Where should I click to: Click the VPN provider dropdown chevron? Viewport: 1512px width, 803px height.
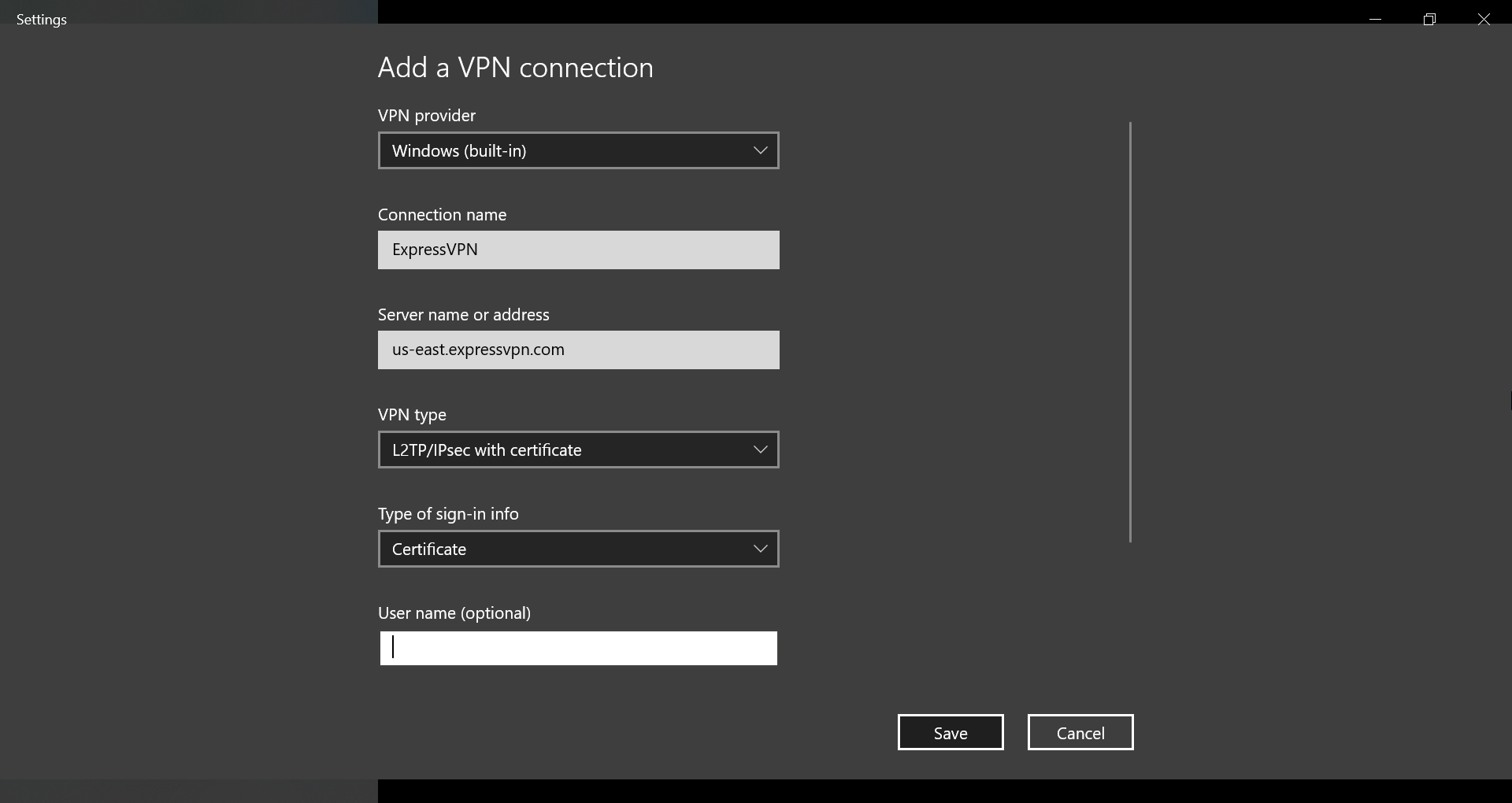pos(759,150)
